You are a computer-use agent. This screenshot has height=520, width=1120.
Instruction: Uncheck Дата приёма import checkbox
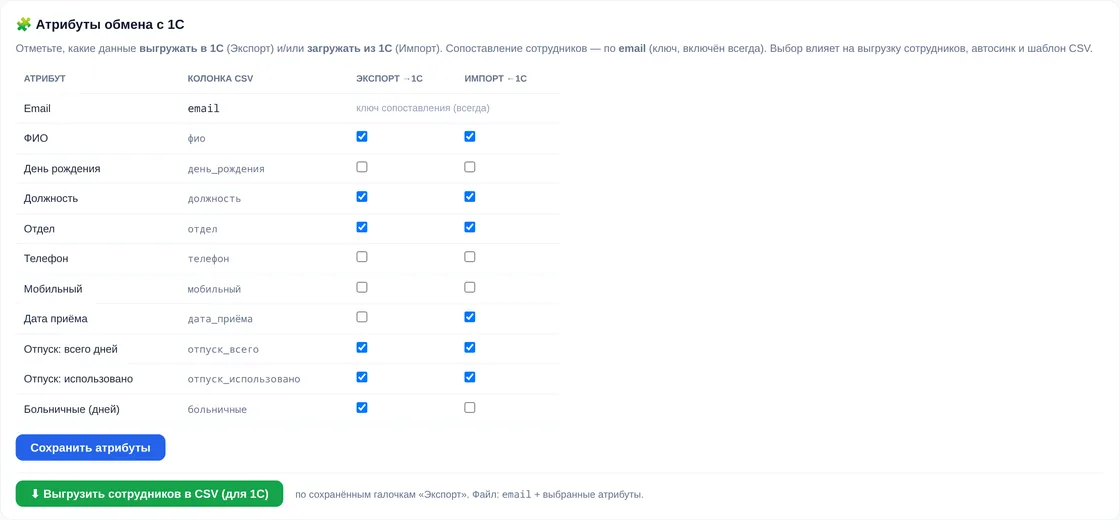tap(469, 317)
